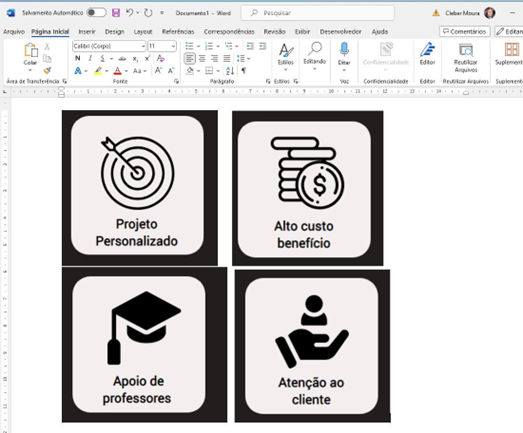
Task: Open the red font color picker
Action: pyautogui.click(x=117, y=71)
